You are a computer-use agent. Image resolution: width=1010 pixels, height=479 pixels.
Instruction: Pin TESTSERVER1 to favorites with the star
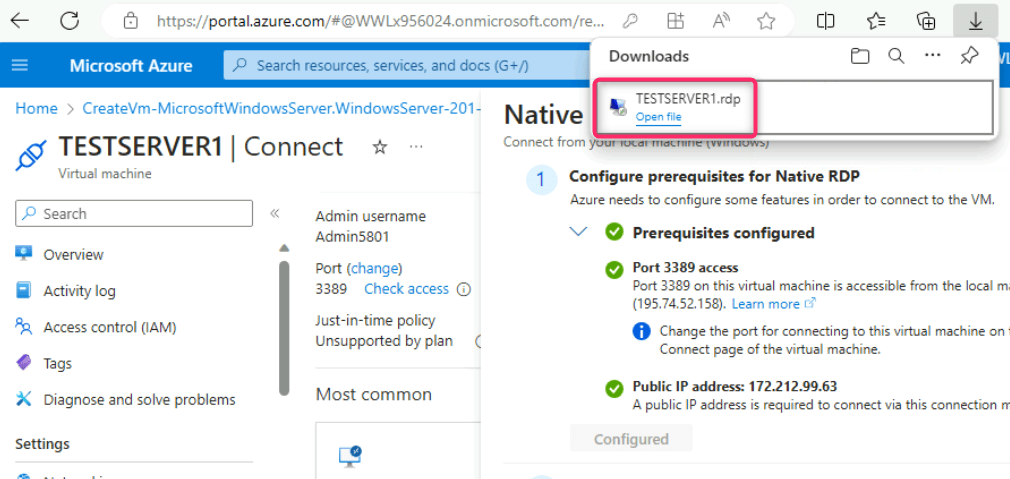[380, 147]
